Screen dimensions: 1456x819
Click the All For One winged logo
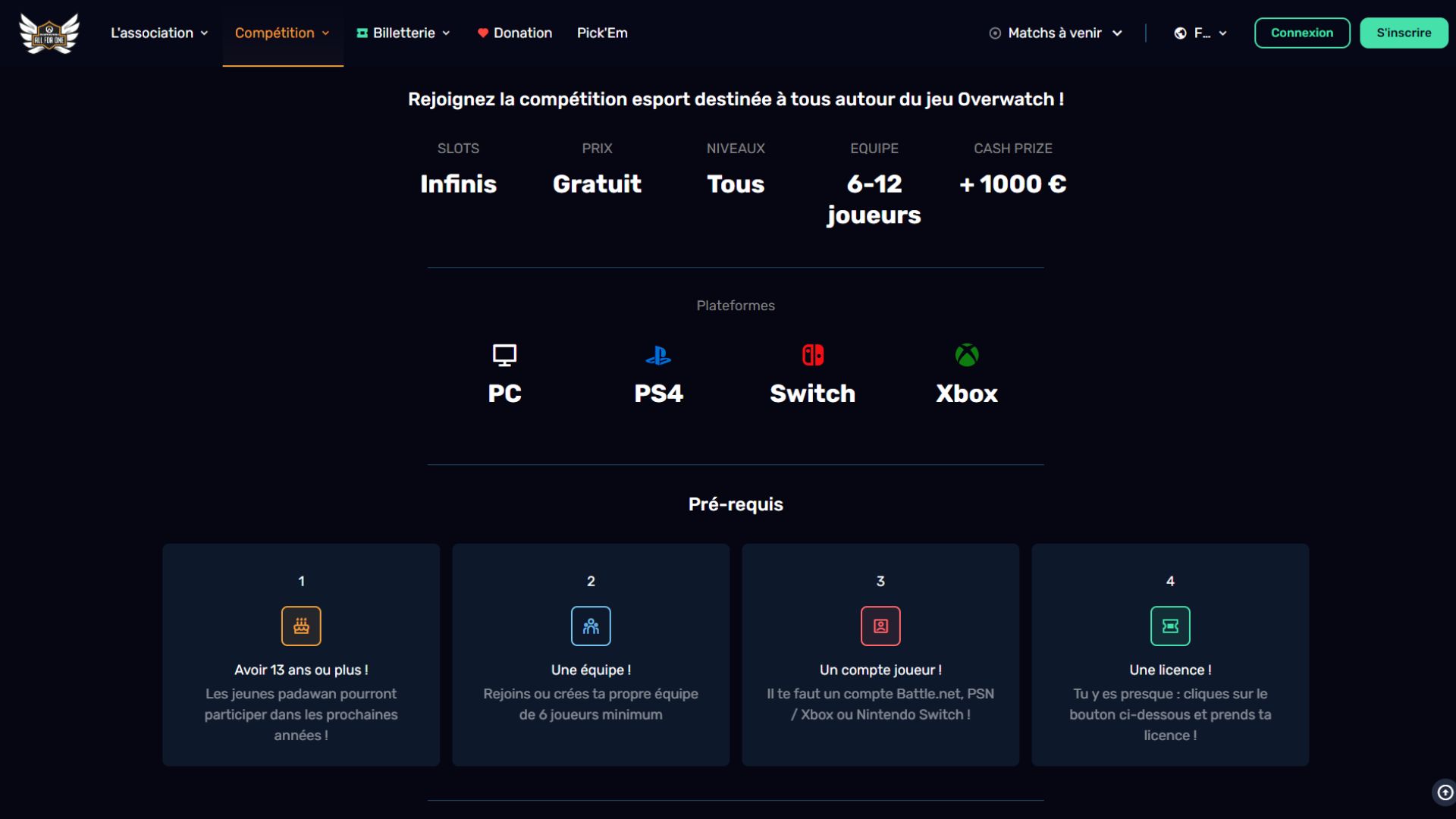(49, 33)
